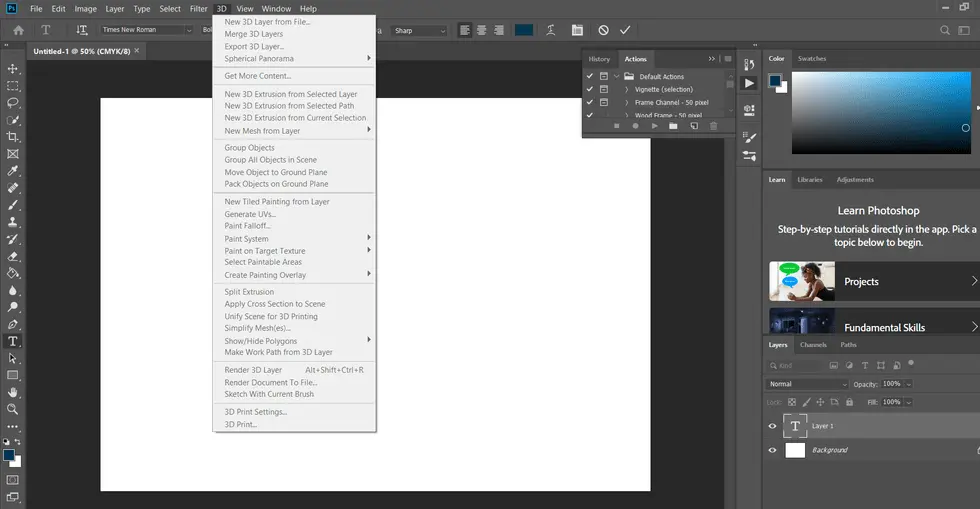Open the Edit Toolbar ellipsis
This screenshot has height=509, width=980.
pyautogui.click(x=12, y=426)
